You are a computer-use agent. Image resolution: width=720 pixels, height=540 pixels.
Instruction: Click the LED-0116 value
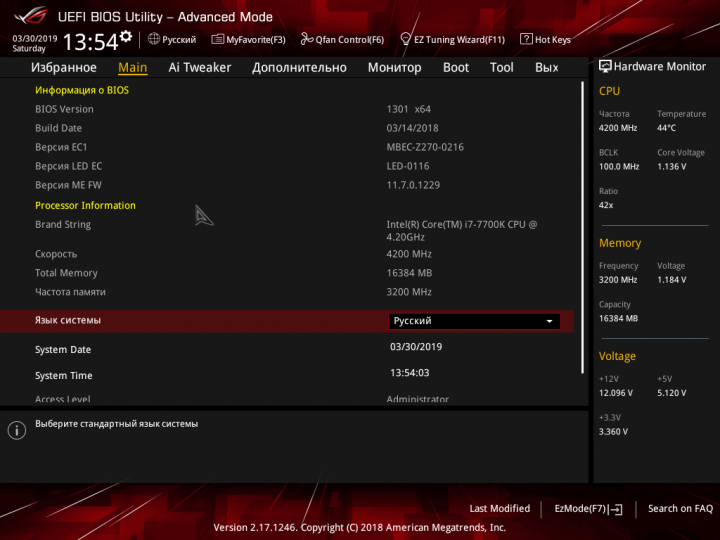pyautogui.click(x=408, y=166)
